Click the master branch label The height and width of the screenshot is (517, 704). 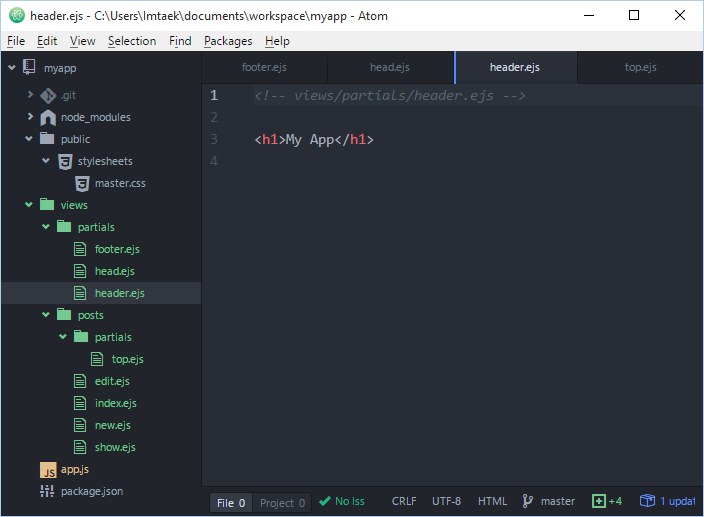[558, 501]
